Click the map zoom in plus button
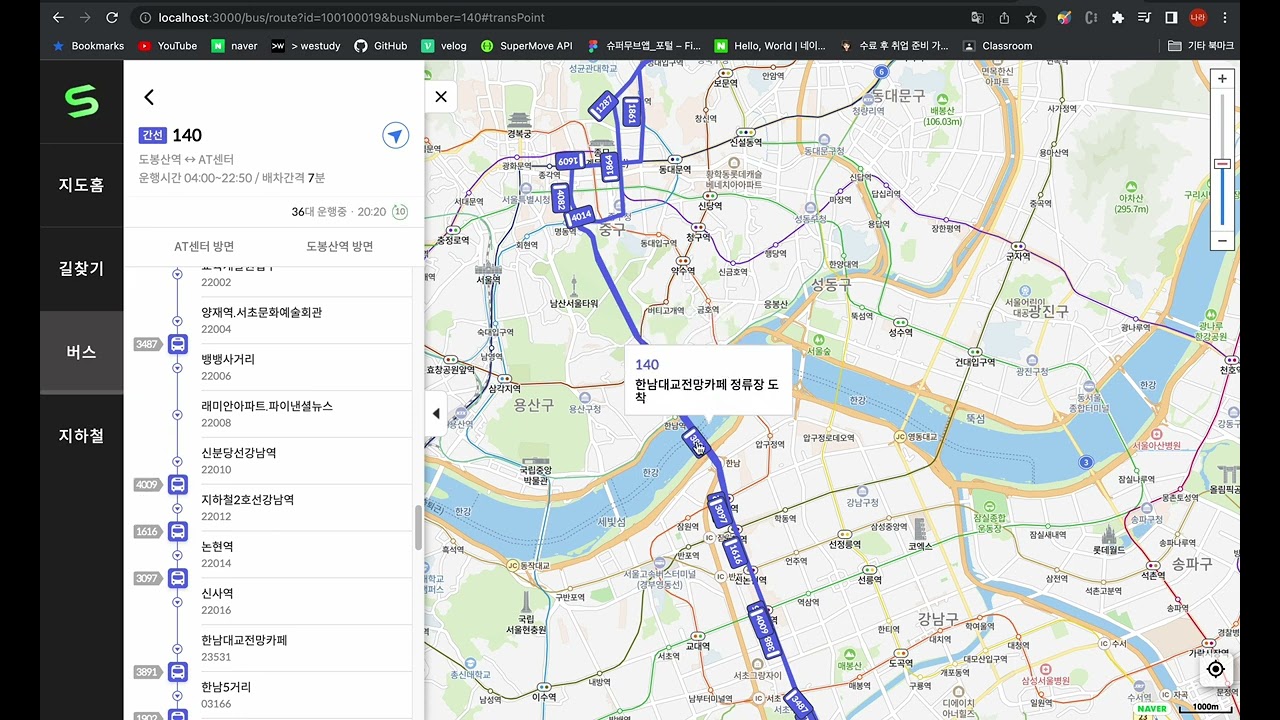Viewport: 1280px width, 720px height. (1221, 79)
